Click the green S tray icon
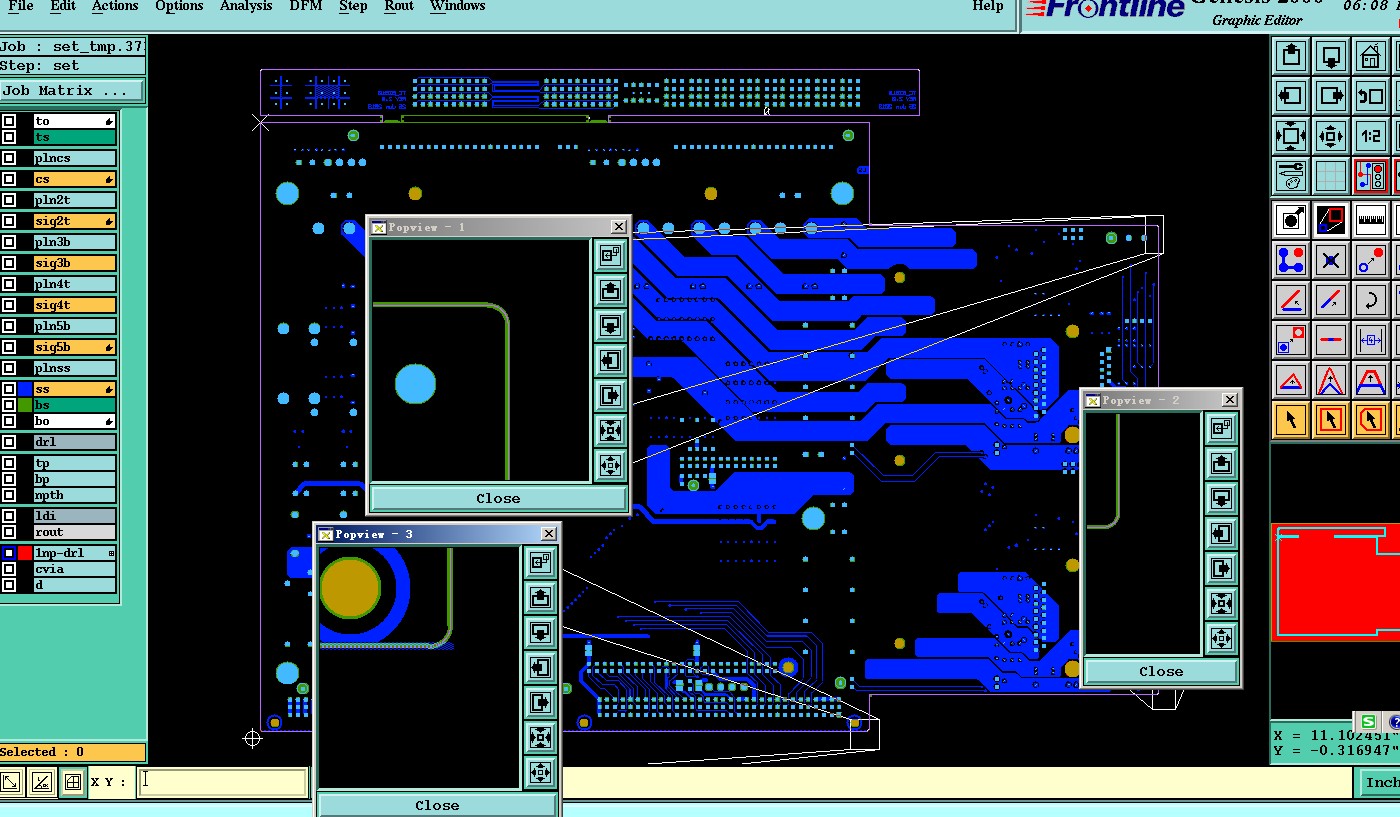Image resolution: width=1400 pixels, height=817 pixels. point(1367,722)
